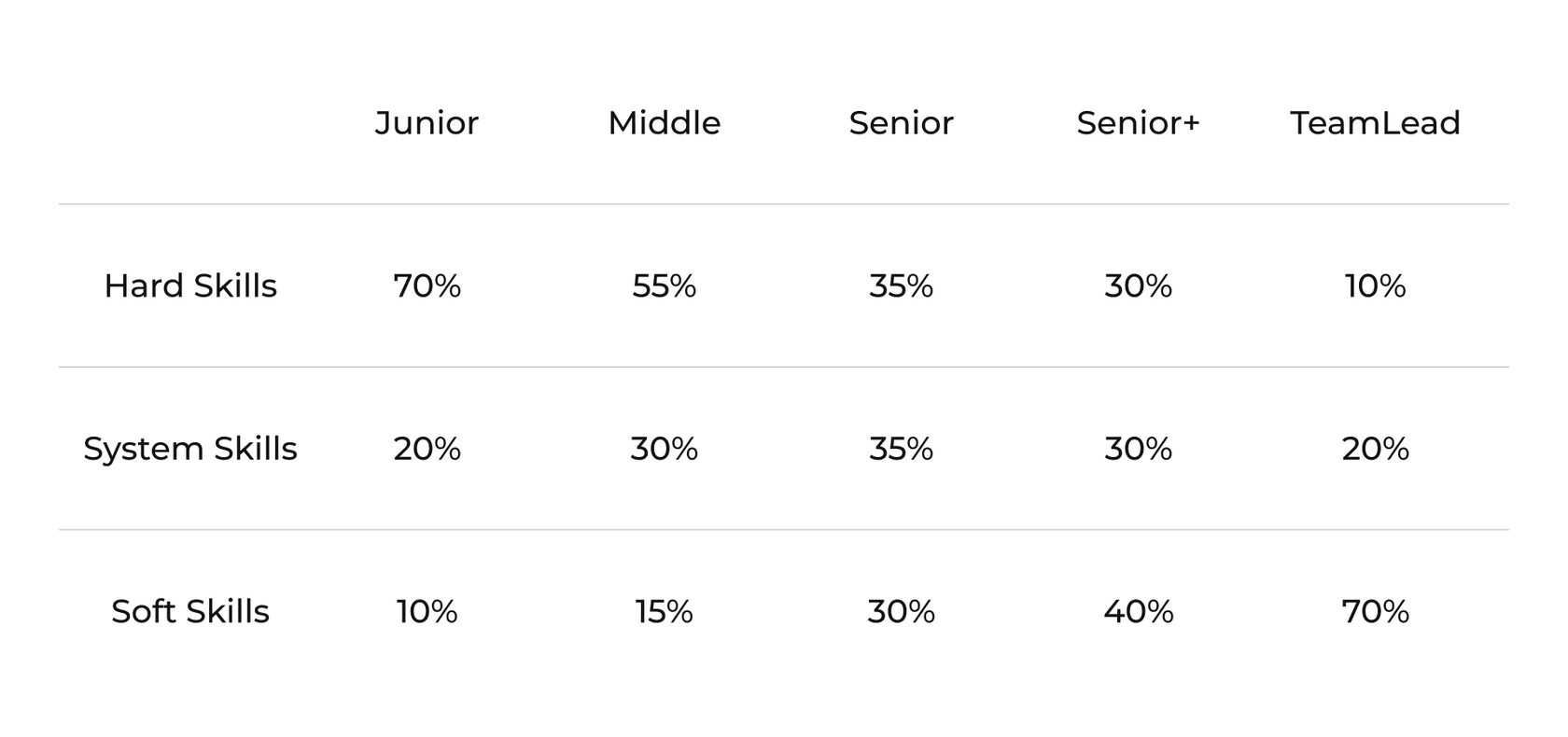The image size is (1568, 737).
Task: Click Junior's Soft Skills 10% cell
Action: point(427,612)
